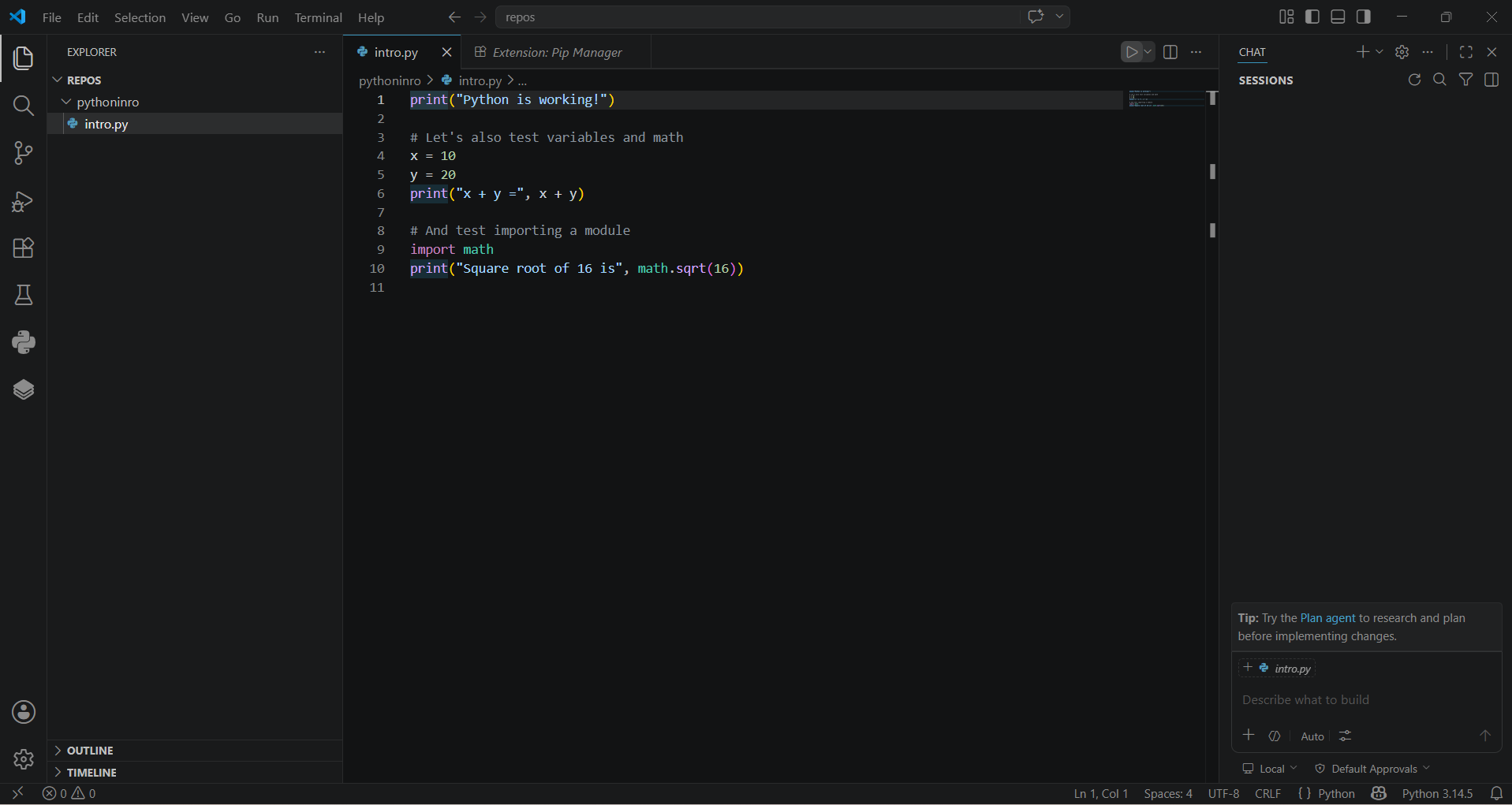
Task: Open new chat dropdown arrow
Action: (x=1379, y=52)
